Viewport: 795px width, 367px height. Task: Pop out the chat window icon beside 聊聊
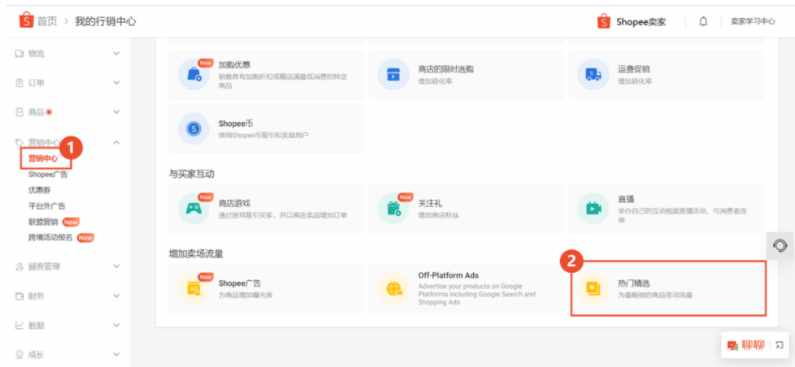779,345
